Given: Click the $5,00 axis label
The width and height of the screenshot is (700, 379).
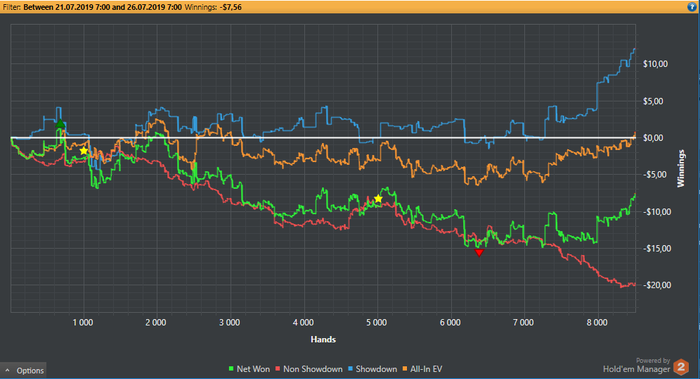Looking at the screenshot, I should click(653, 101).
